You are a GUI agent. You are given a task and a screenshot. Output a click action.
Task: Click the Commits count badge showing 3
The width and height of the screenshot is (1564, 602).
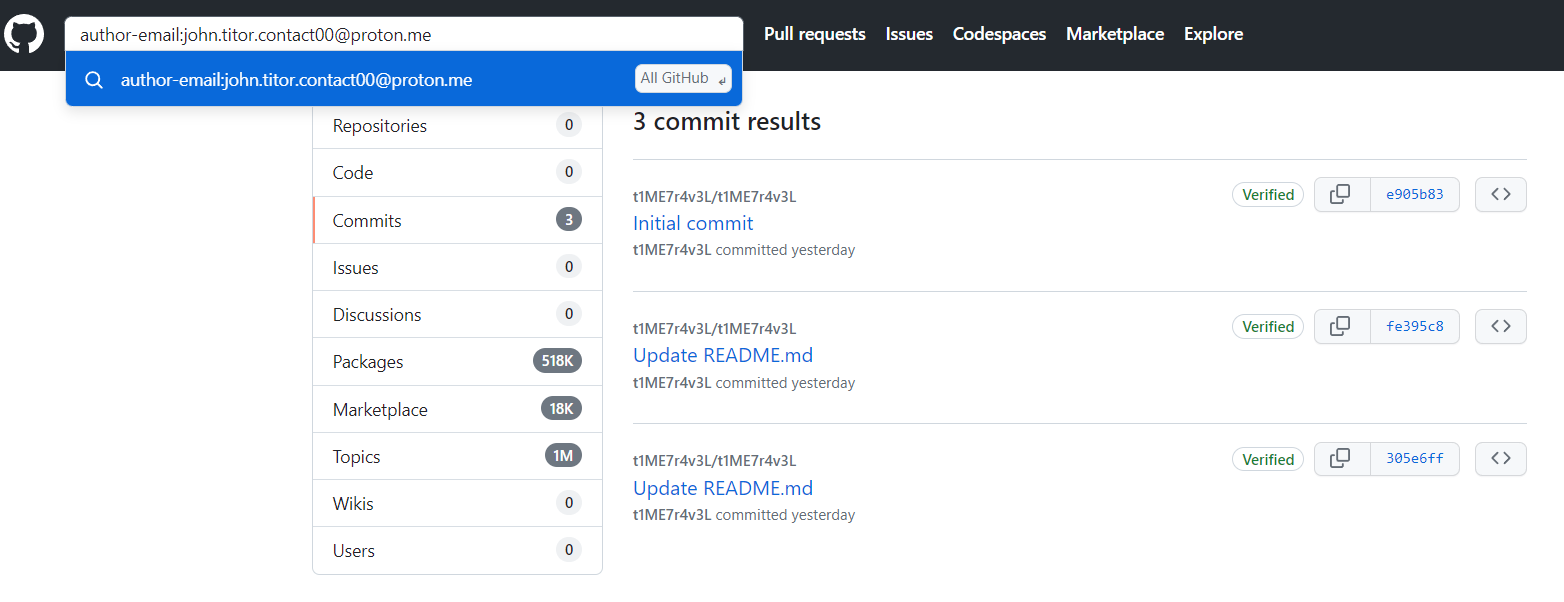569,220
